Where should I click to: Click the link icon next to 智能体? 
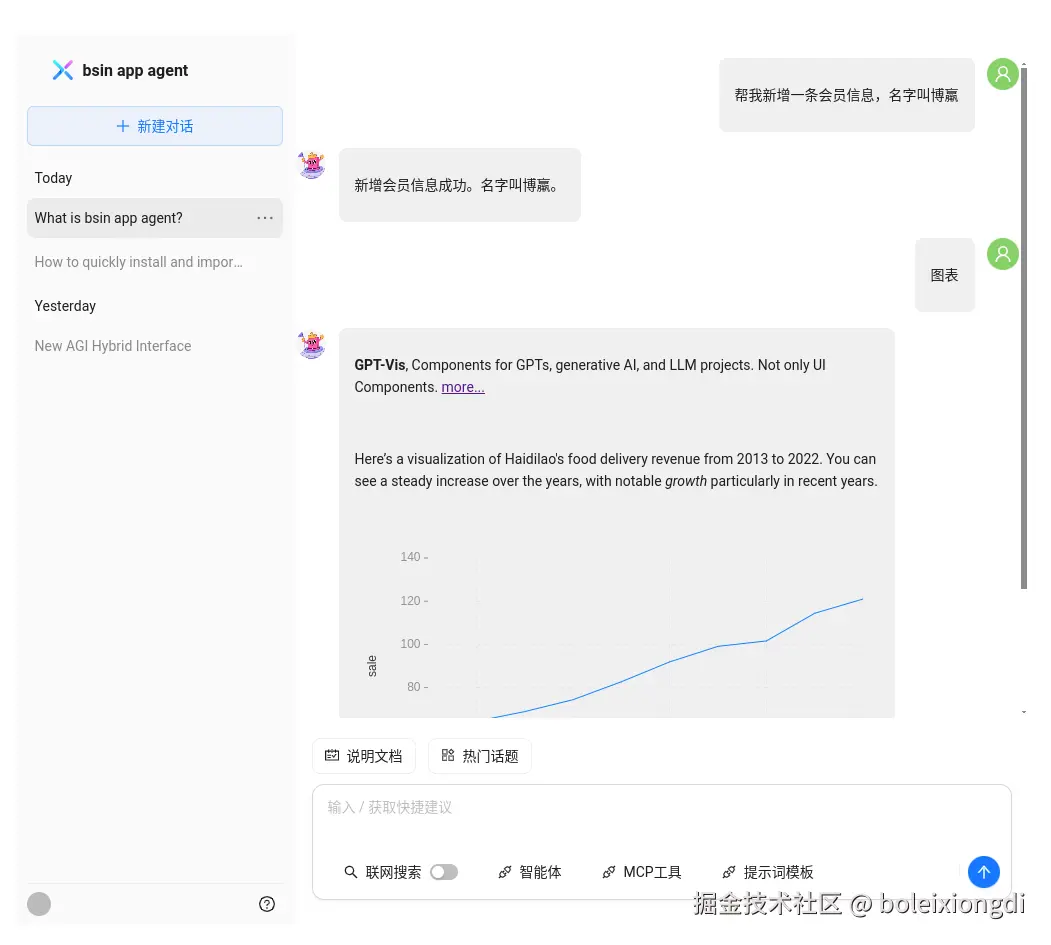(x=505, y=872)
